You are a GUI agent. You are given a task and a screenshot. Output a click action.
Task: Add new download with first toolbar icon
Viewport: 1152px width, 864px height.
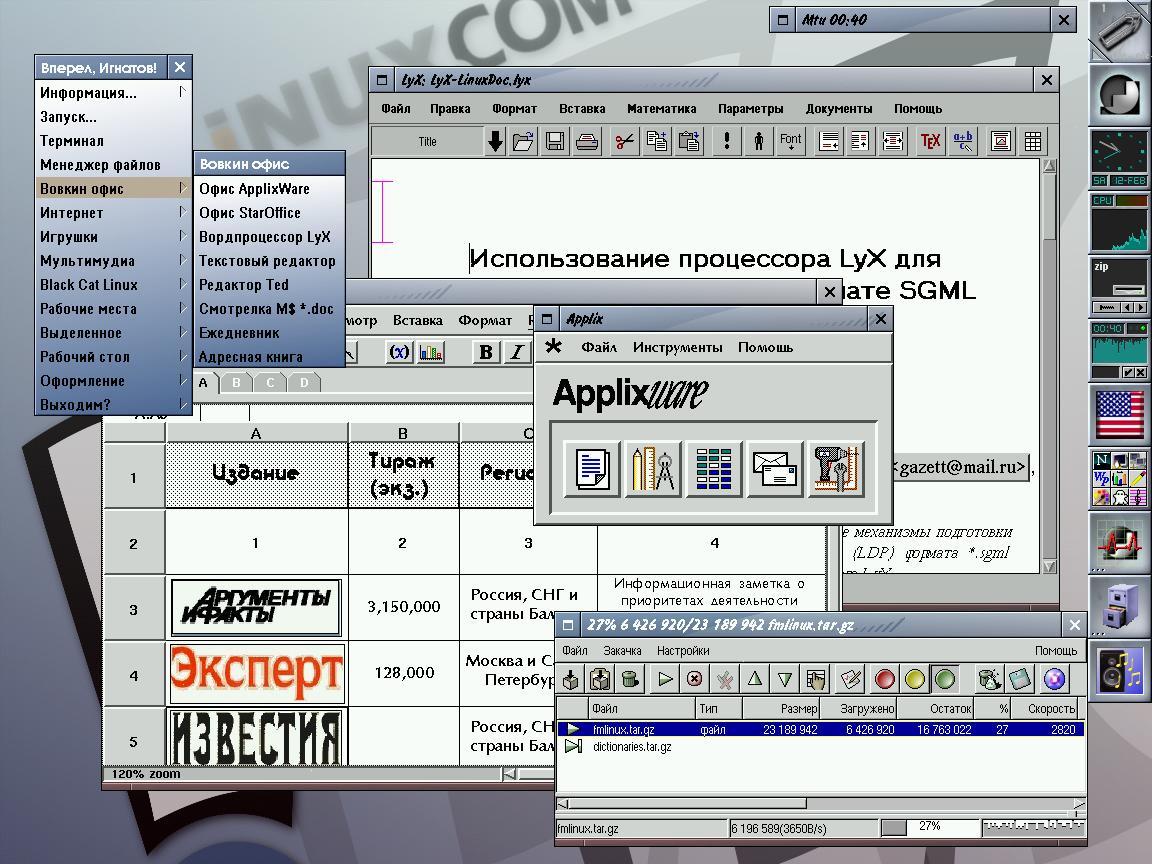pyautogui.click(x=570, y=679)
